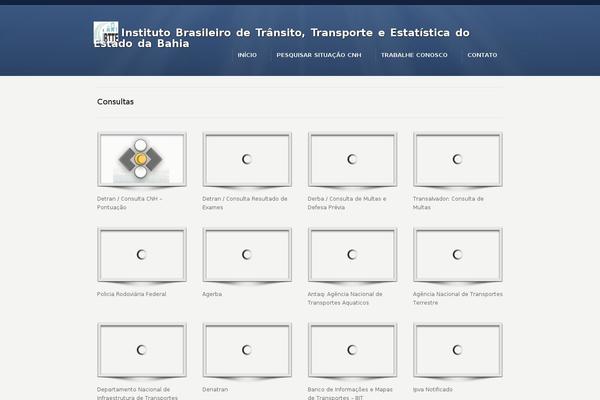
Task: Open Detran / Consulta Resultado de Exames link
Action: coord(245,203)
